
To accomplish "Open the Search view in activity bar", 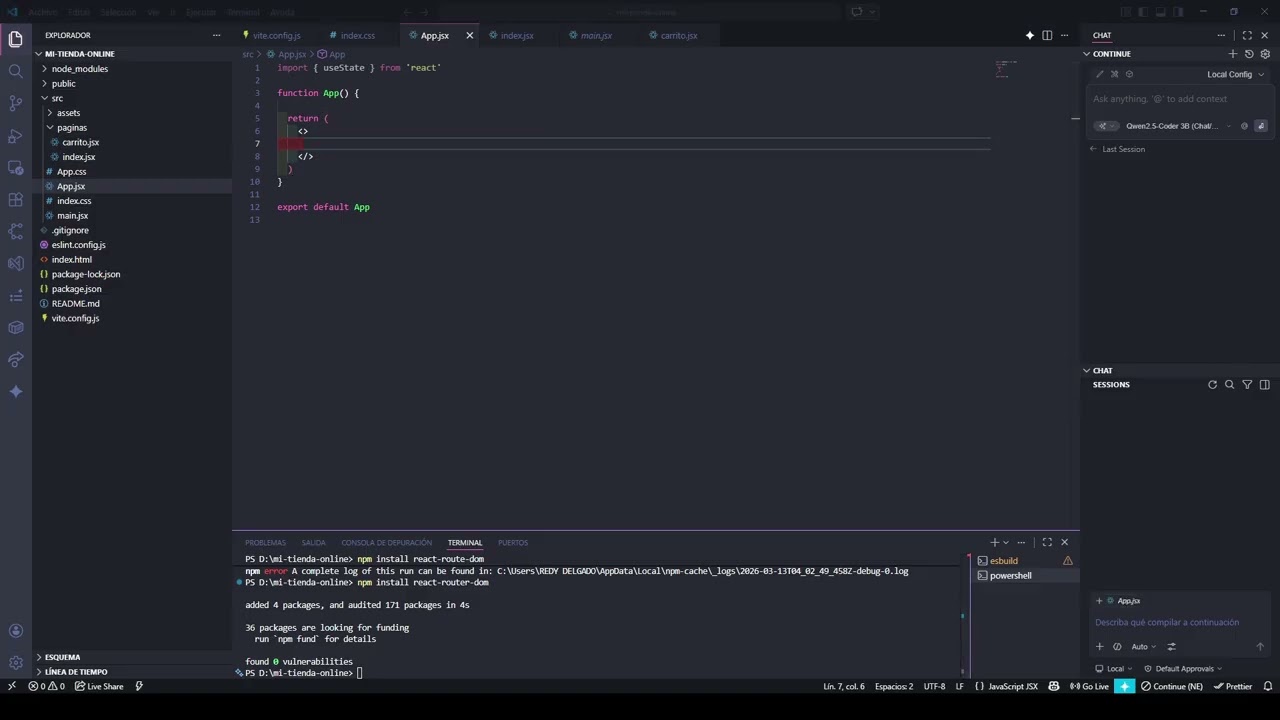I will point(15,71).
